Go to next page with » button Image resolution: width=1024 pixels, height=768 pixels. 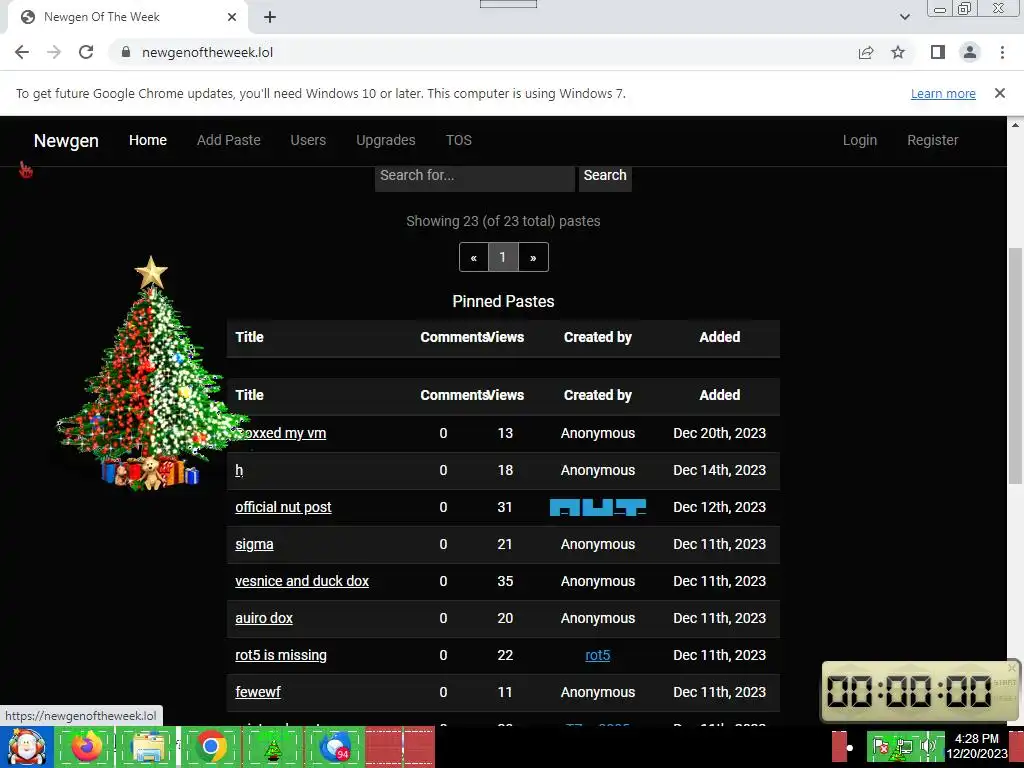click(x=534, y=257)
